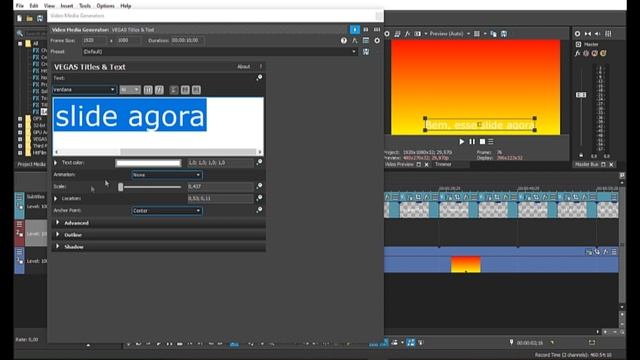Click the Scale slider handle

pyautogui.click(x=120, y=187)
